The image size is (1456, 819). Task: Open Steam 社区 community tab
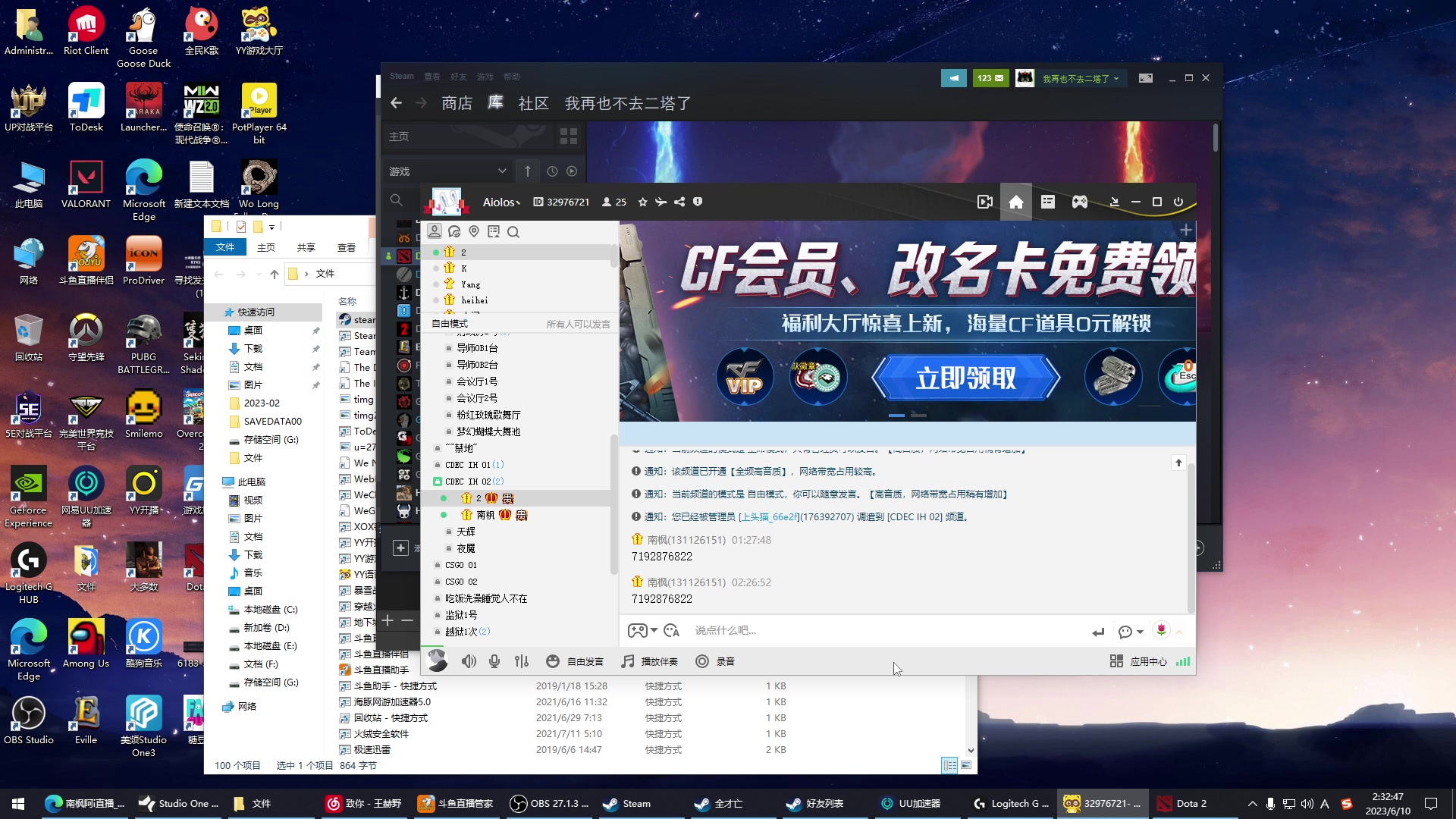click(x=533, y=103)
